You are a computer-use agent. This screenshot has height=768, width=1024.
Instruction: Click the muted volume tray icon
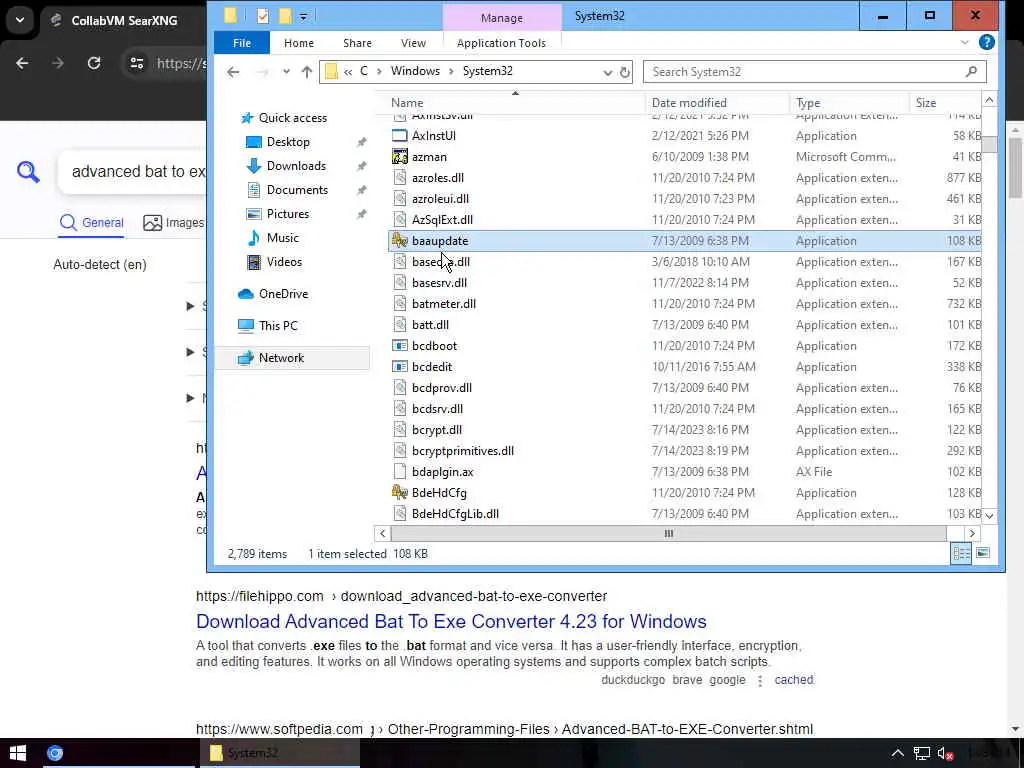click(945, 754)
